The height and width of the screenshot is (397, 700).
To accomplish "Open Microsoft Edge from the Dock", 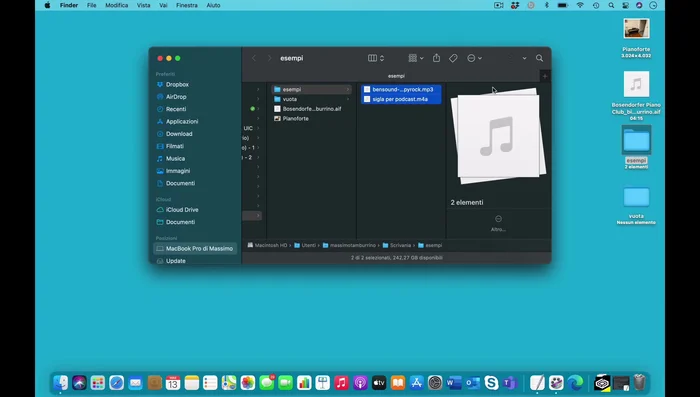I will click(x=575, y=383).
